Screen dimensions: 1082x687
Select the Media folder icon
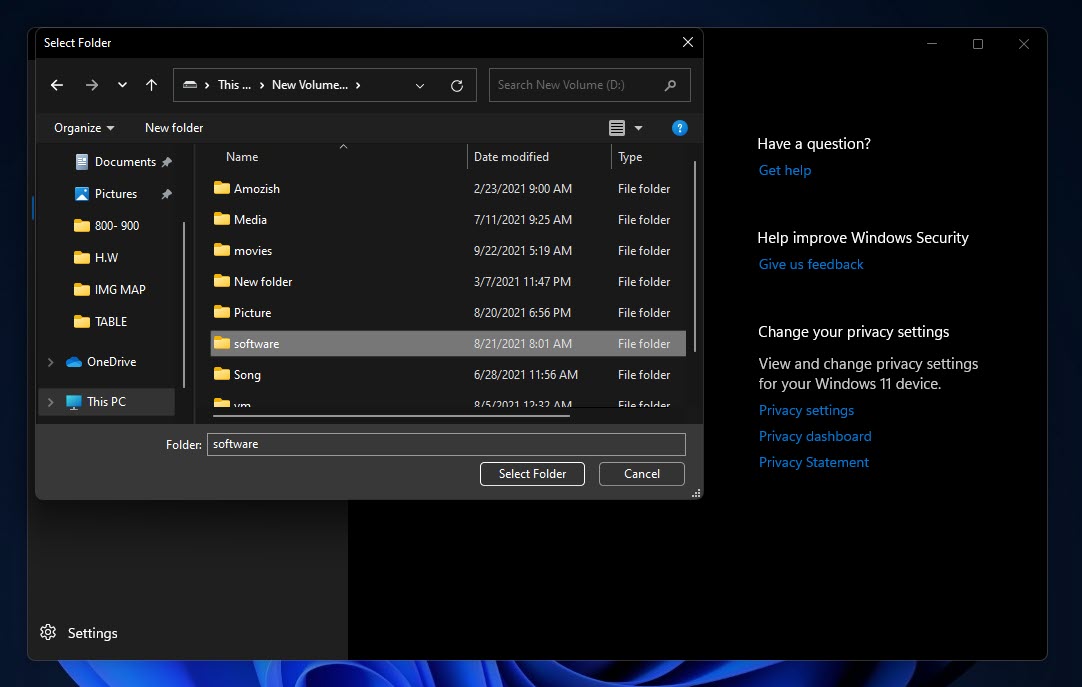[x=222, y=220]
